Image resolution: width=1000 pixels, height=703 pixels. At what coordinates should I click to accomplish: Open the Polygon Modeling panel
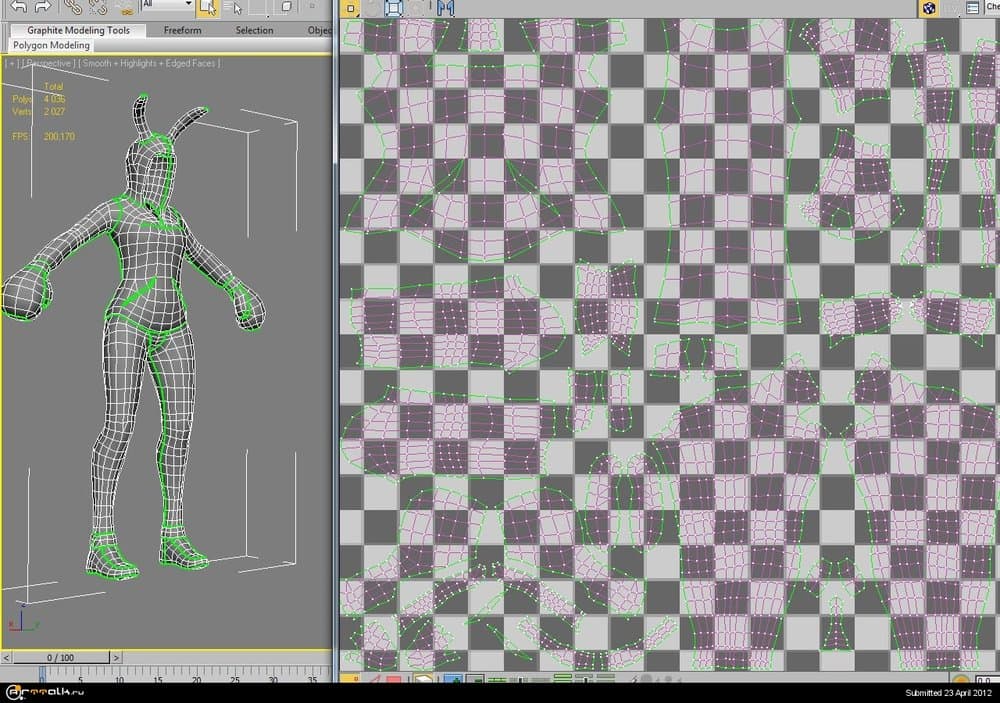(51, 45)
